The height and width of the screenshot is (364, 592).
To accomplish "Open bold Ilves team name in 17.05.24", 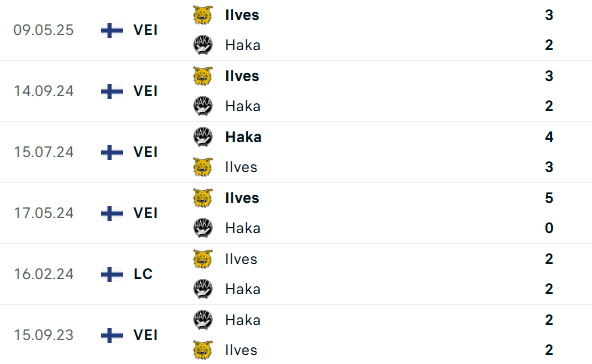I will (242, 198).
